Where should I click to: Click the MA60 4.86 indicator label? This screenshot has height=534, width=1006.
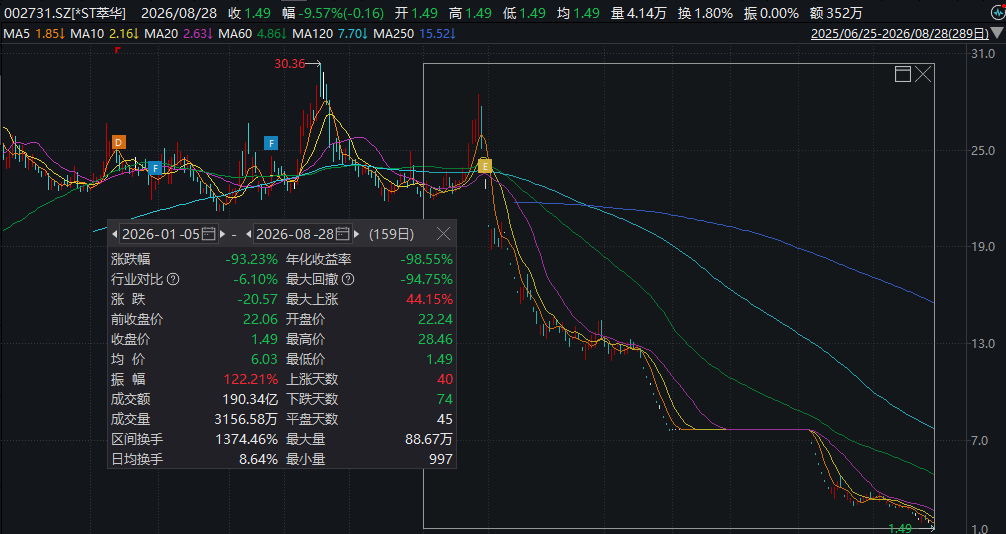[252, 33]
